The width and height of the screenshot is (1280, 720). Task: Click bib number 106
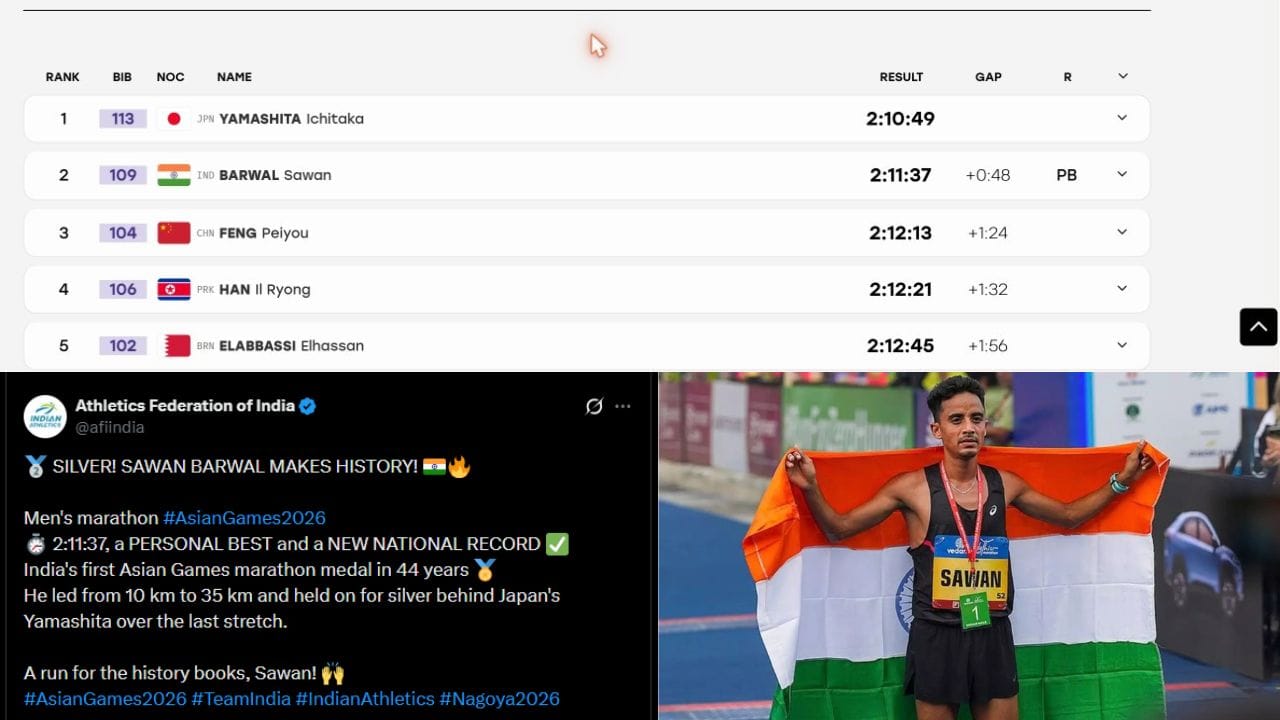pos(123,290)
